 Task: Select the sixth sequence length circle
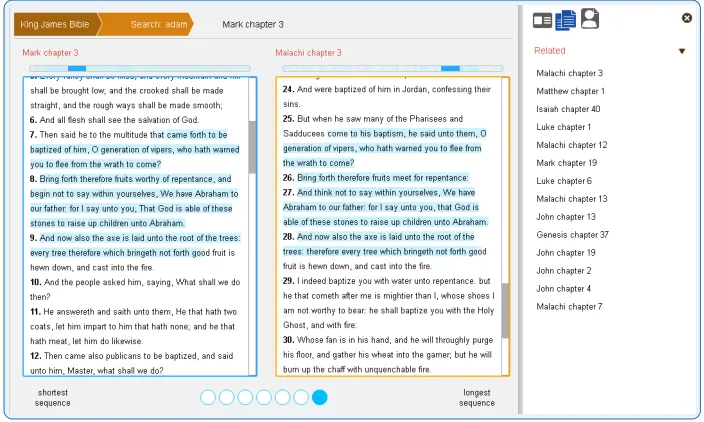[x=301, y=397]
